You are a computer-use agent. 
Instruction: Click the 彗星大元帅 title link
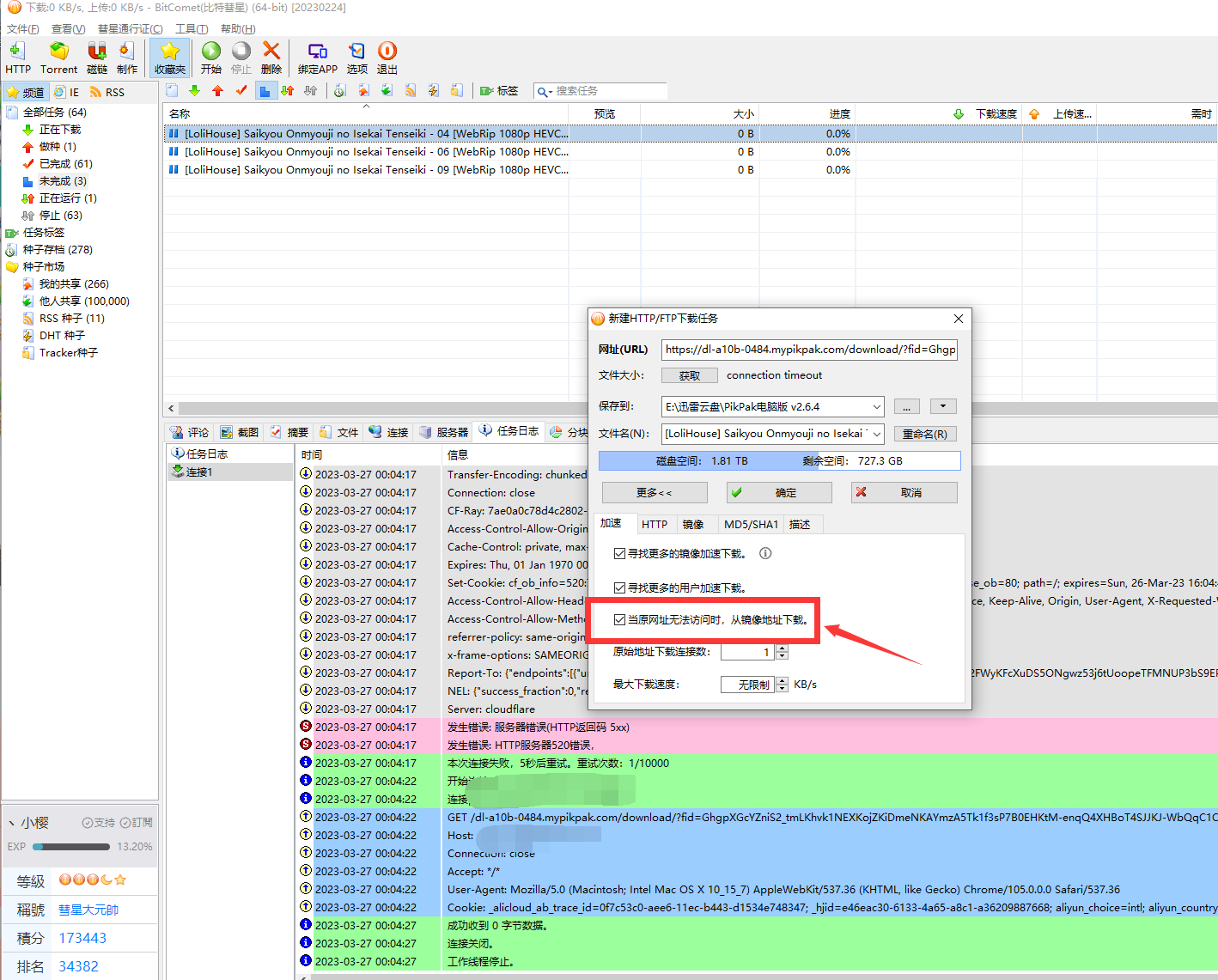pos(88,910)
